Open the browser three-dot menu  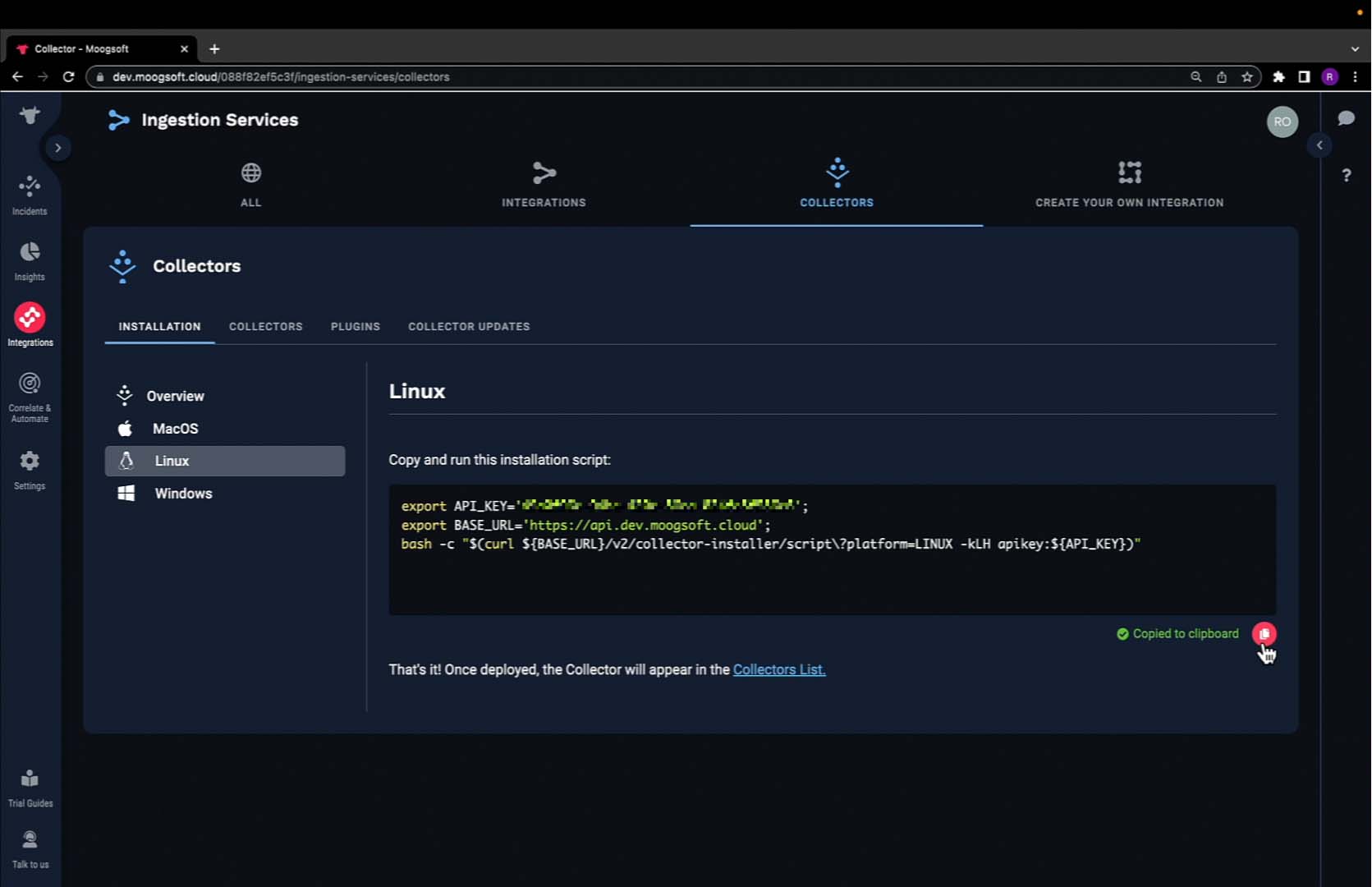[x=1355, y=76]
